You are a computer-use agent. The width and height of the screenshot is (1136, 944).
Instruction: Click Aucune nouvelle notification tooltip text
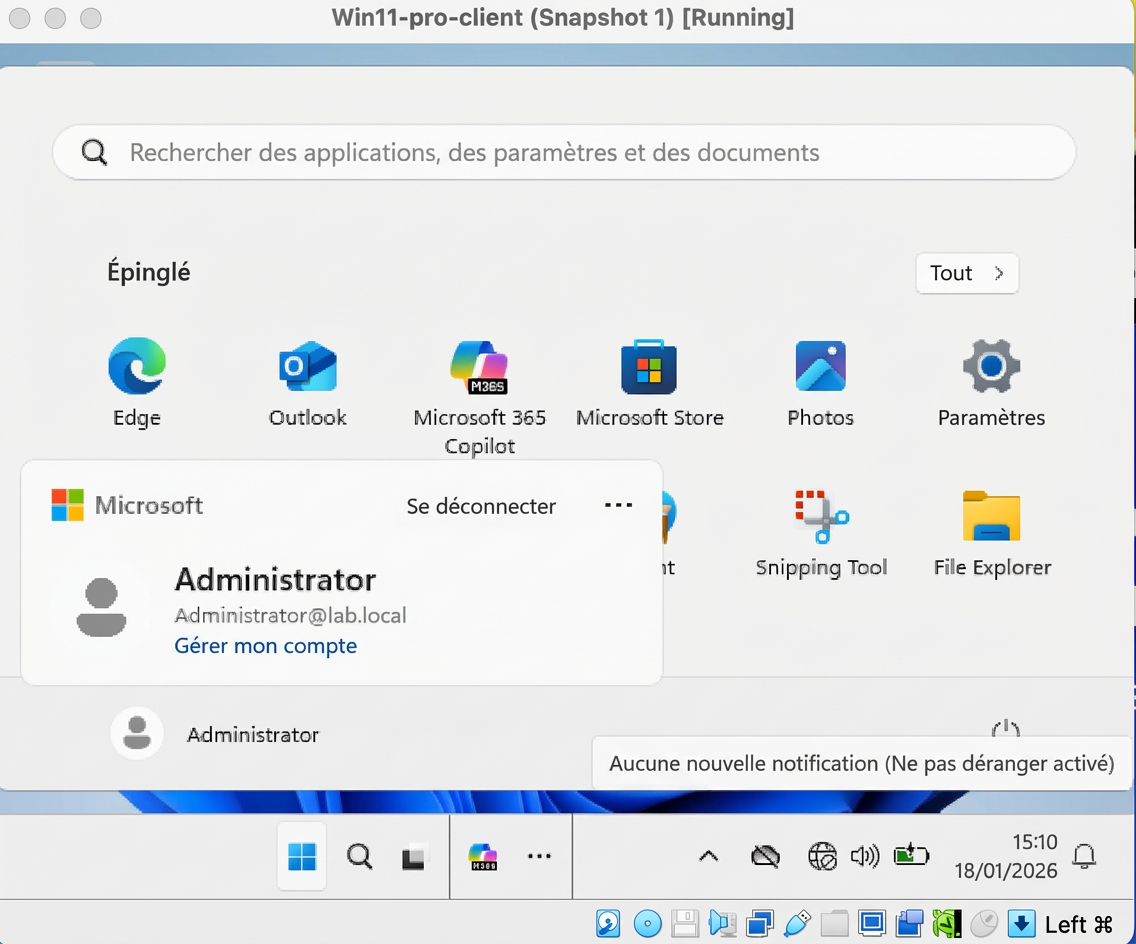(861, 764)
